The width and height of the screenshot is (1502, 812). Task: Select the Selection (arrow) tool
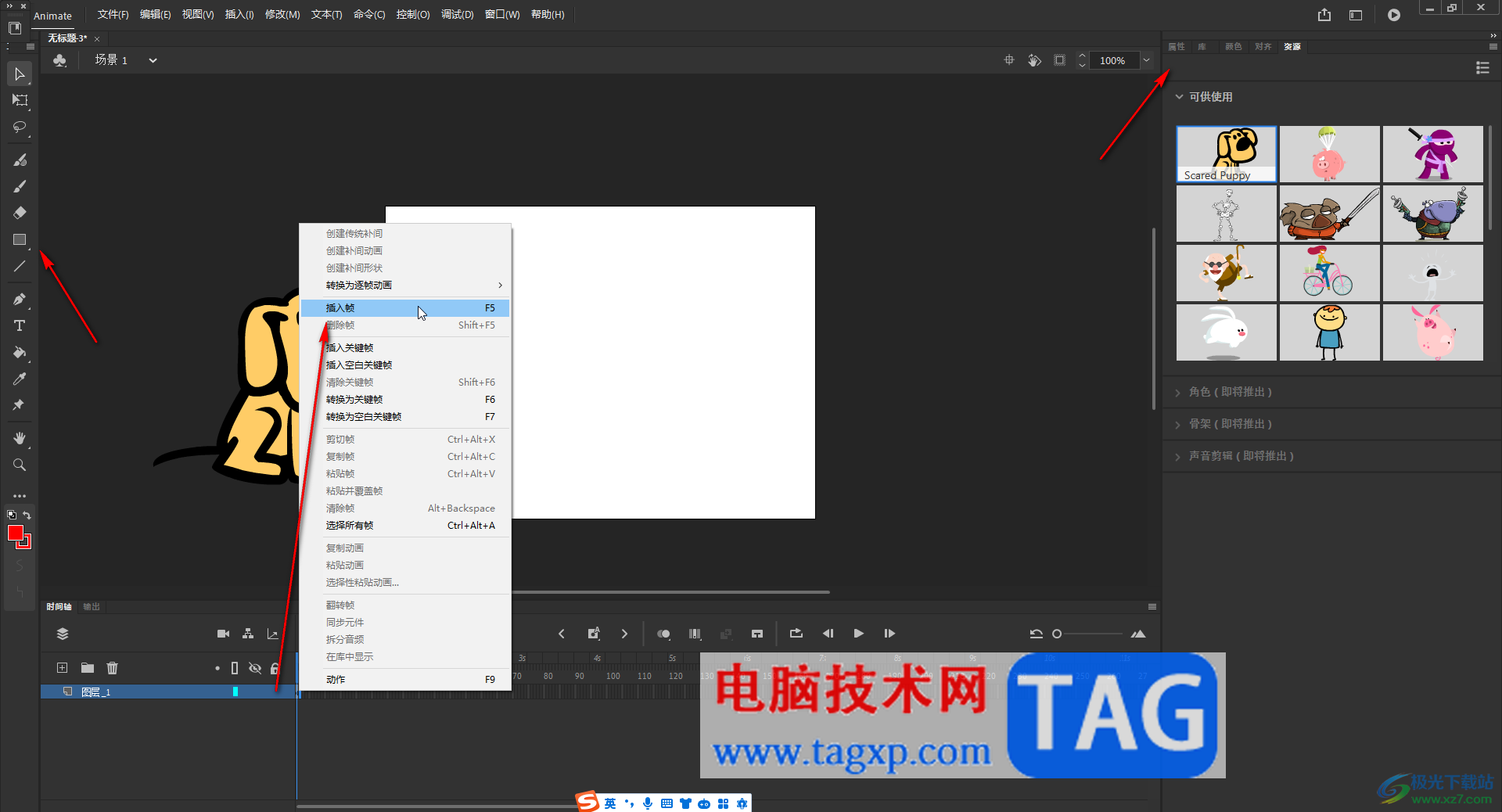(x=20, y=74)
